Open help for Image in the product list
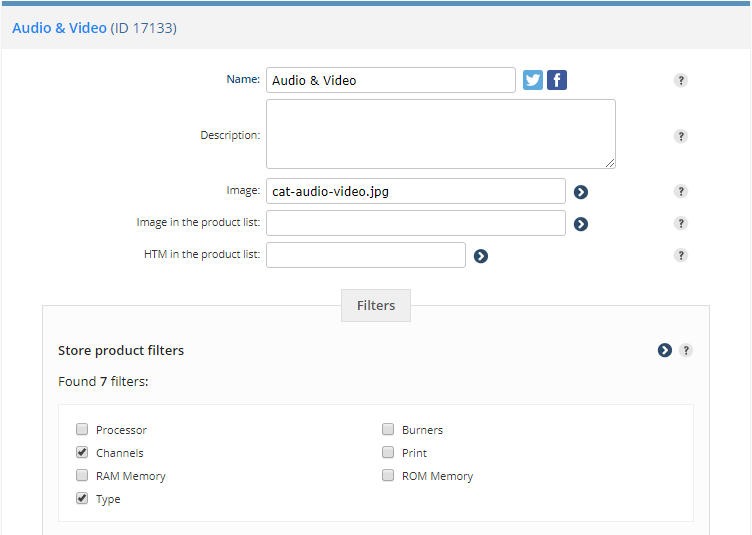 [x=681, y=223]
